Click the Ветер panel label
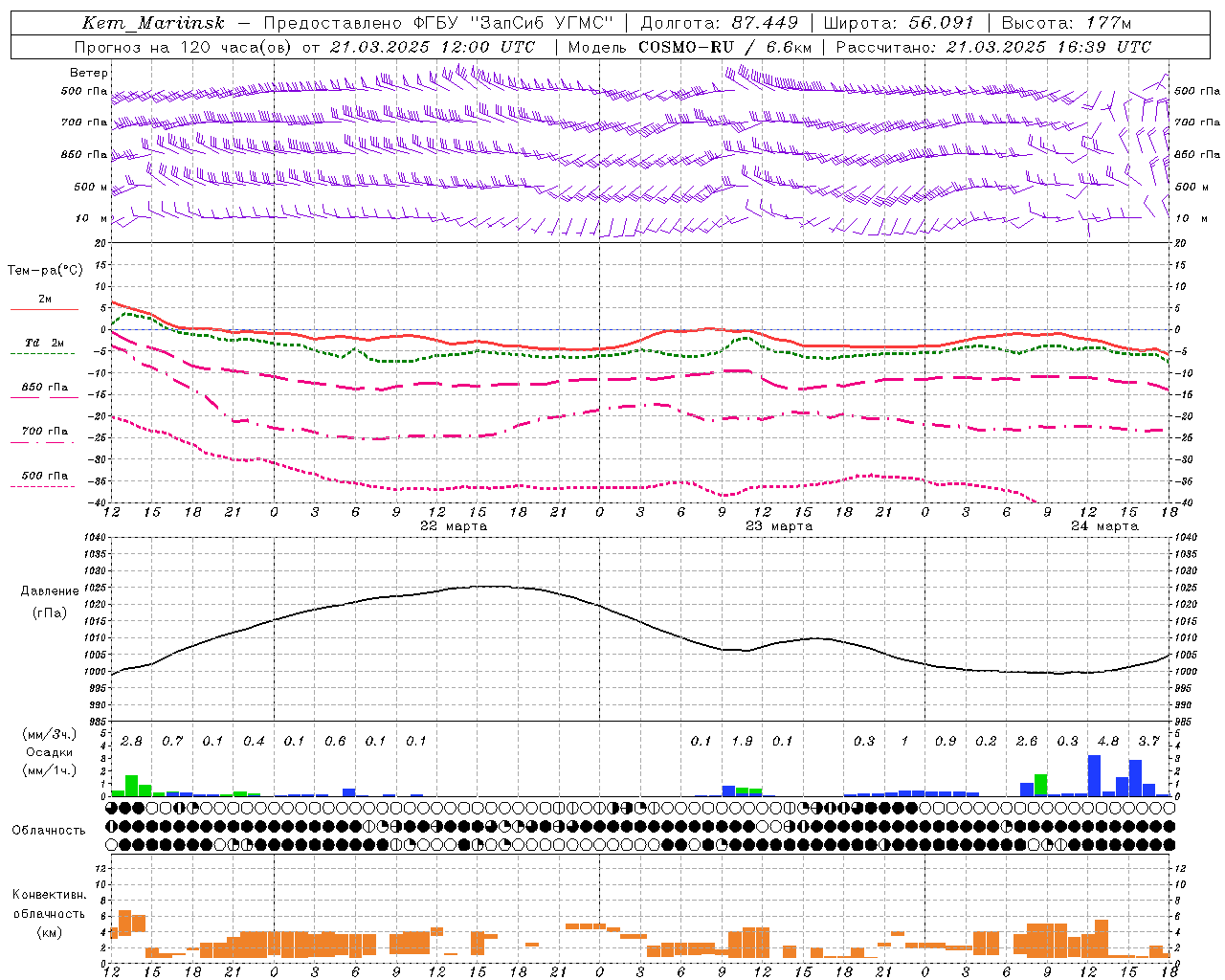1225x980 pixels. pyautogui.click(x=89, y=73)
